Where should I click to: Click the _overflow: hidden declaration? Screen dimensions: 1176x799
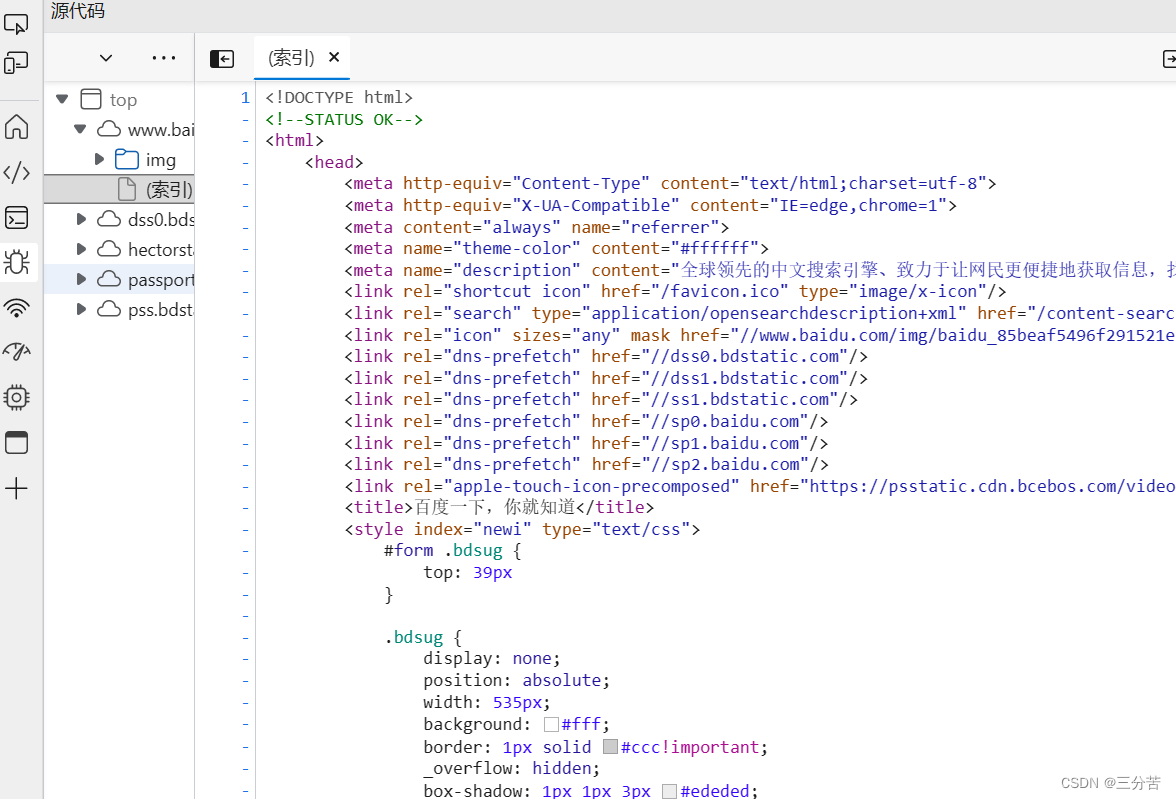point(512,768)
